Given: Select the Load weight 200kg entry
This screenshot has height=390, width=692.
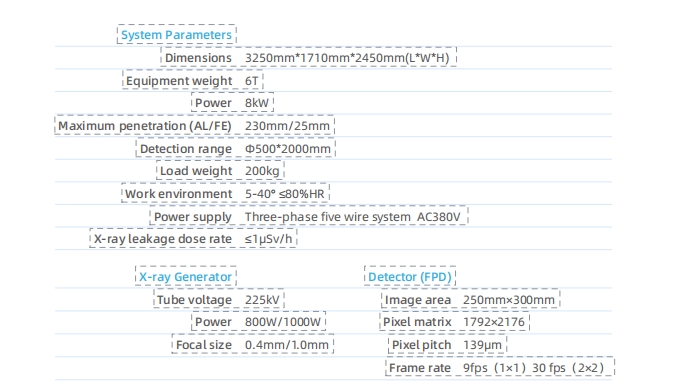Looking at the screenshot, I should click(220, 170).
